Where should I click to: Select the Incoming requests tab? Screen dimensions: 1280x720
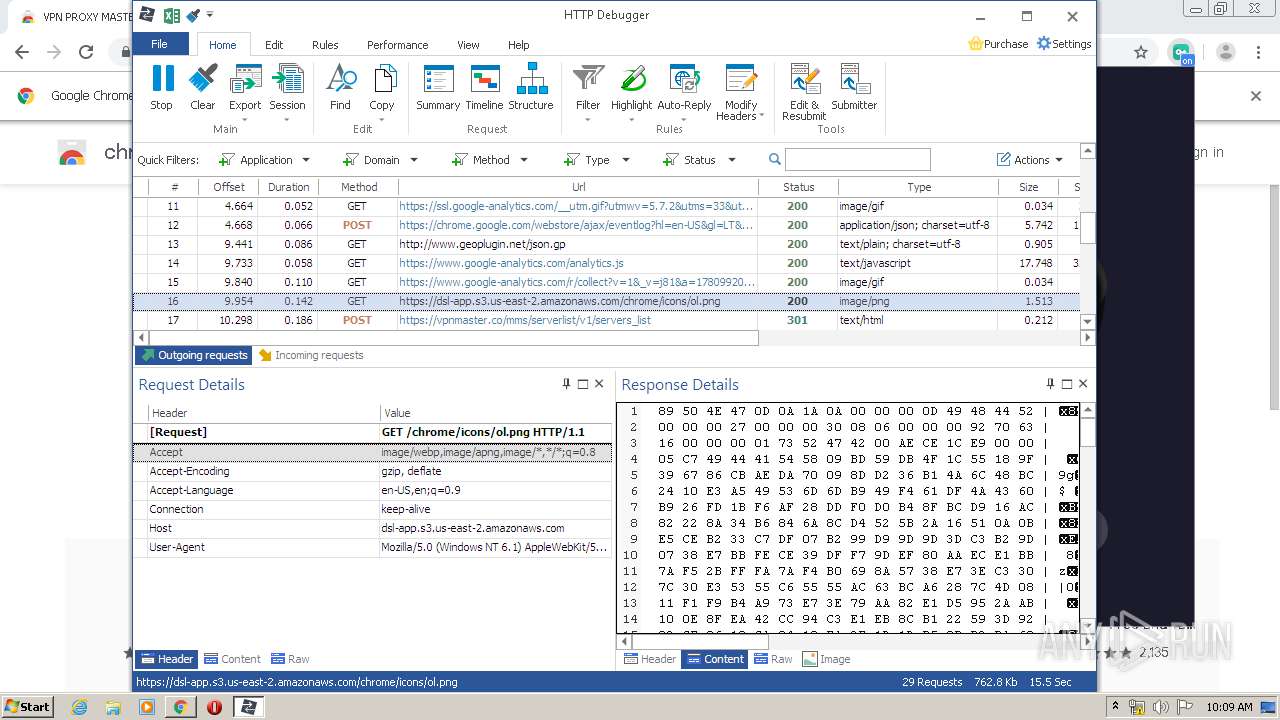pos(311,355)
